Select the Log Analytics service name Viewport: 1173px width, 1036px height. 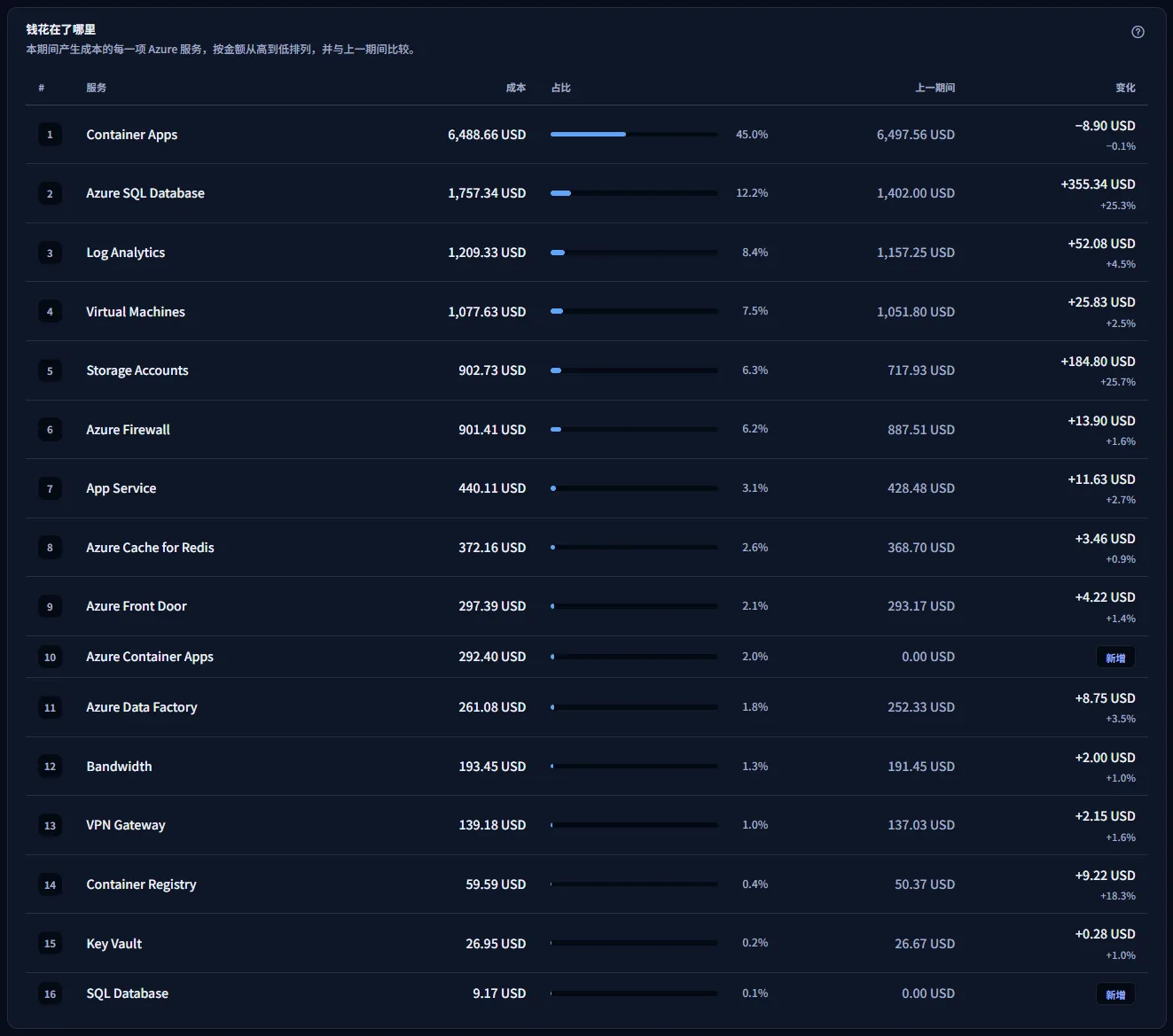[x=125, y=253]
